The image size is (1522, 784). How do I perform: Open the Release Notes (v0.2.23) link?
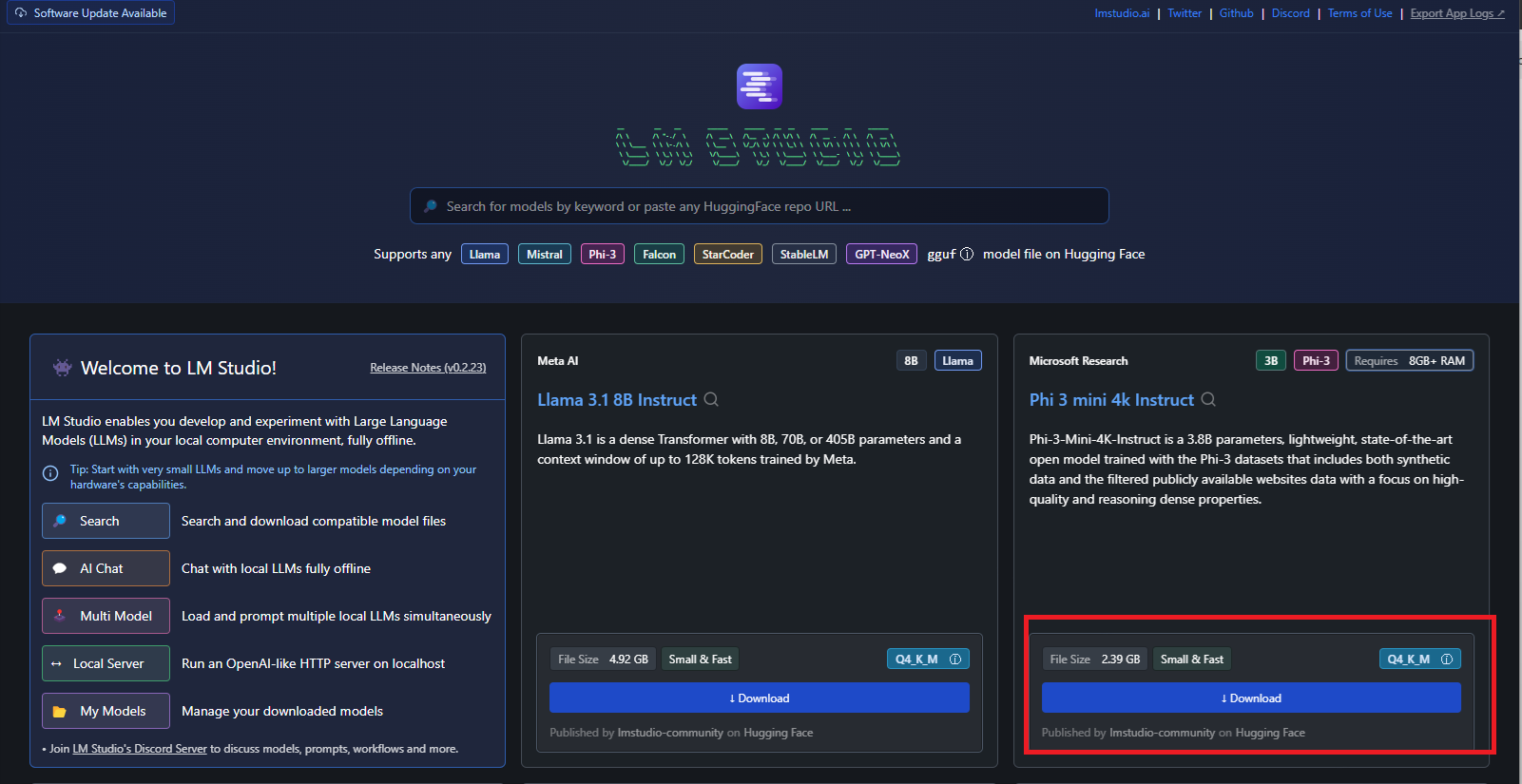tap(428, 368)
